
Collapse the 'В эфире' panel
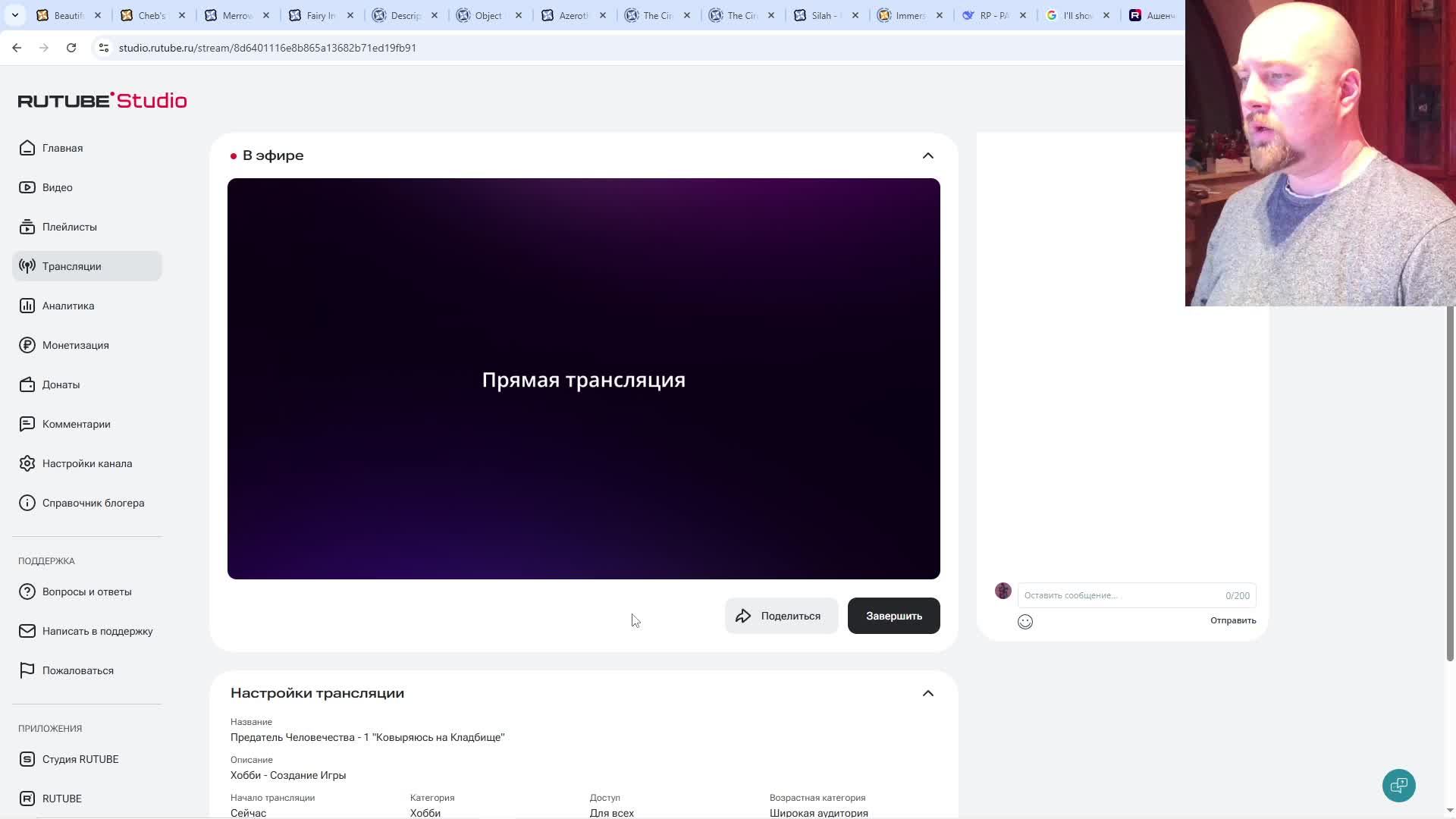[927, 155]
